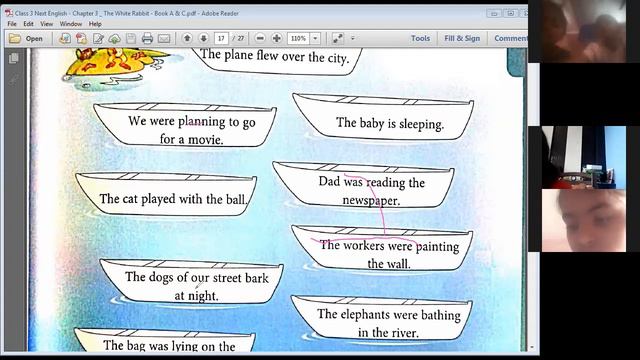Click 'The plane flew over the city.'
The height and width of the screenshot is (360, 640).
(x=276, y=56)
